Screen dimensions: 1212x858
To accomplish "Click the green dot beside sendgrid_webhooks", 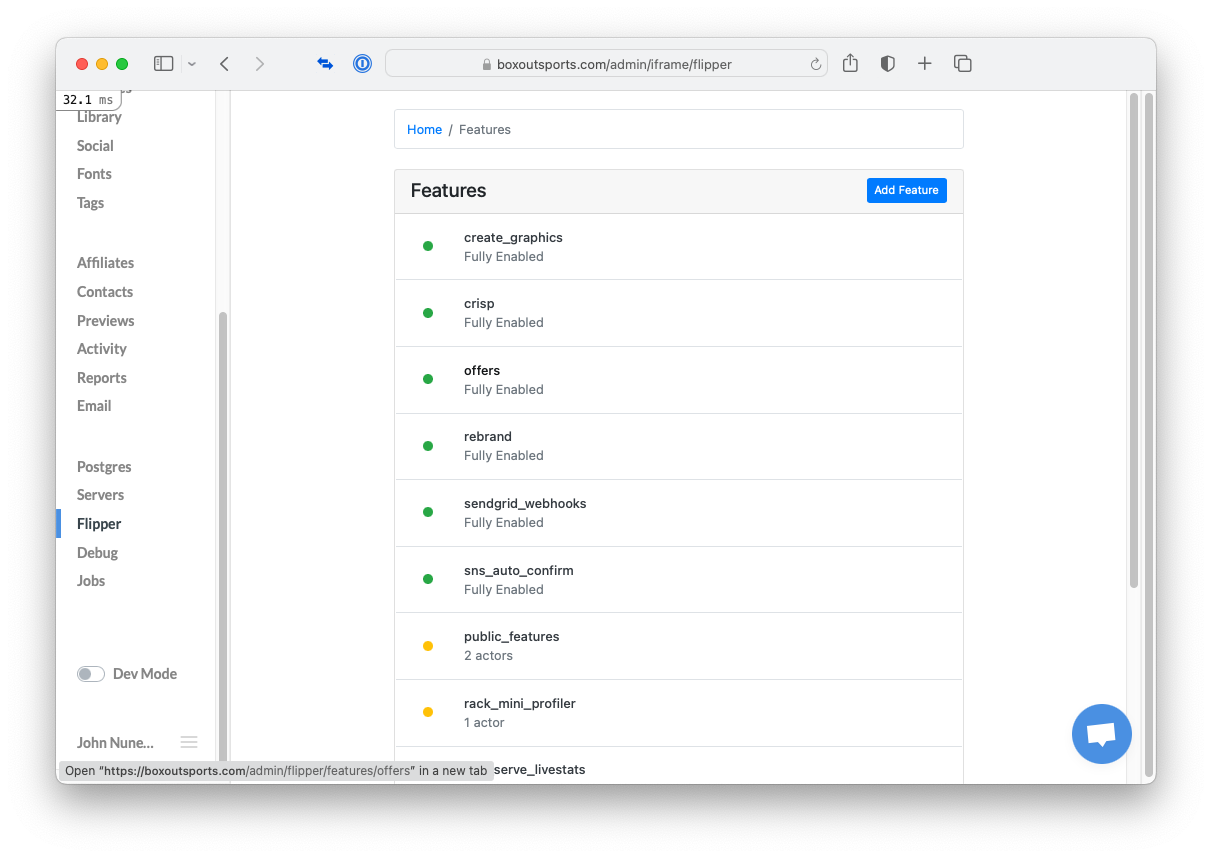I will click(x=428, y=512).
